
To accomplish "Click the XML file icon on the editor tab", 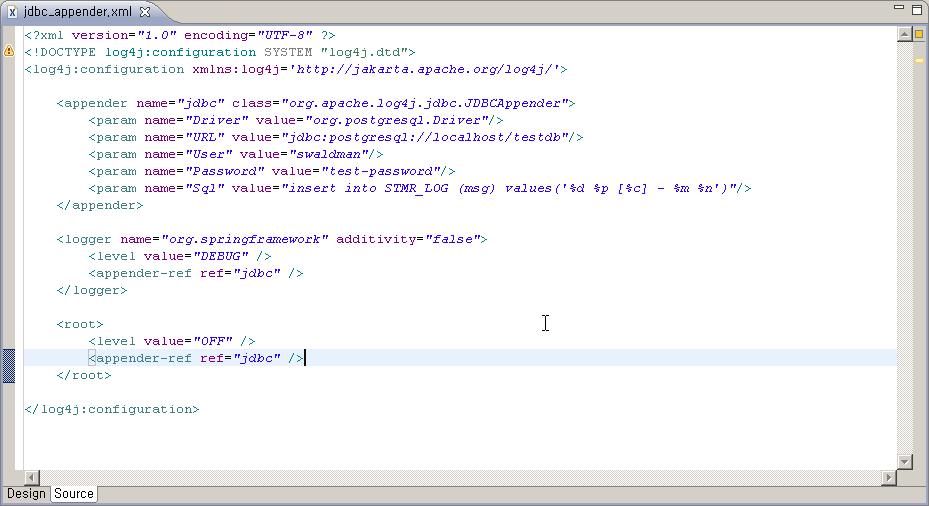I will pos(13,12).
